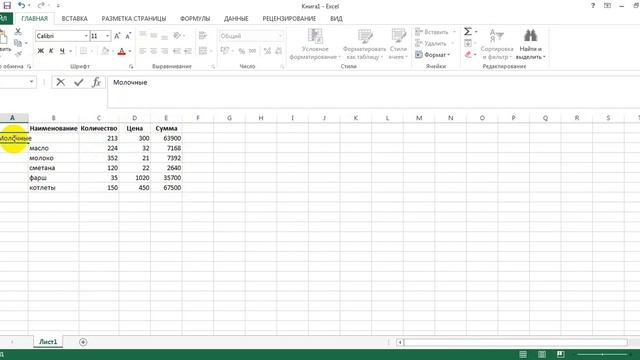The width and height of the screenshot is (640, 360).
Task: Click the Формат cells button
Action: (433, 54)
